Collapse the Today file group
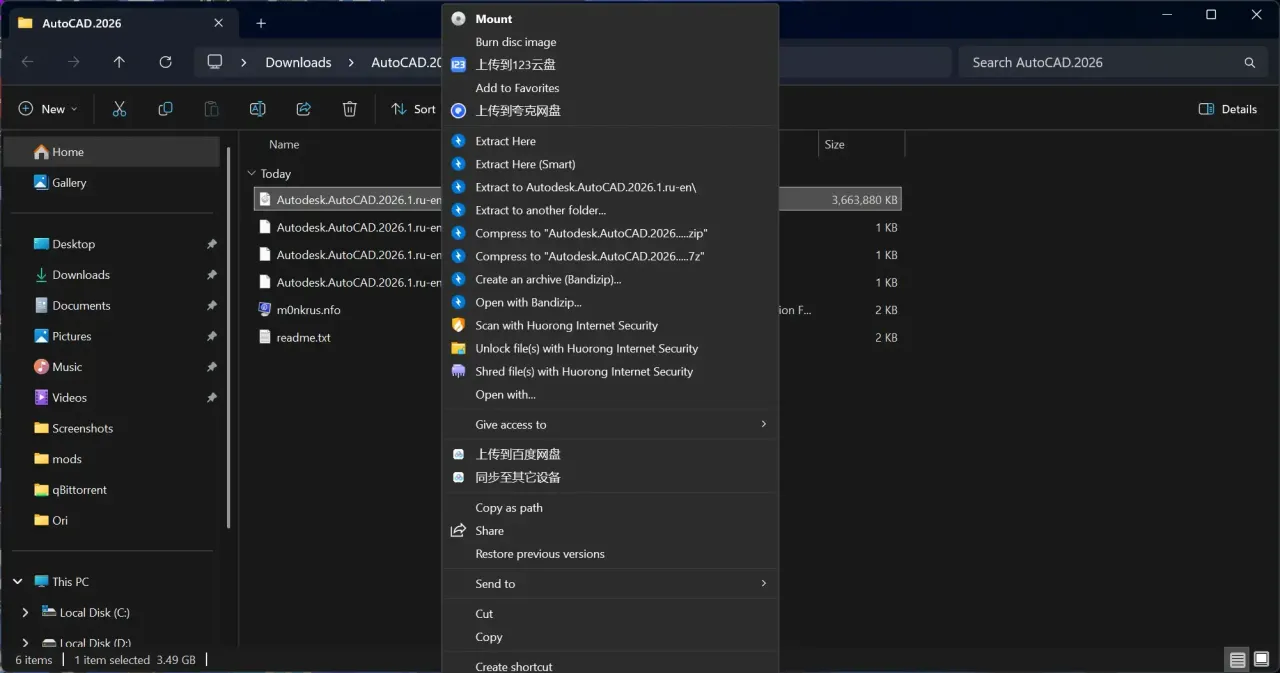Screen dimensions: 1280x673 [252, 174]
